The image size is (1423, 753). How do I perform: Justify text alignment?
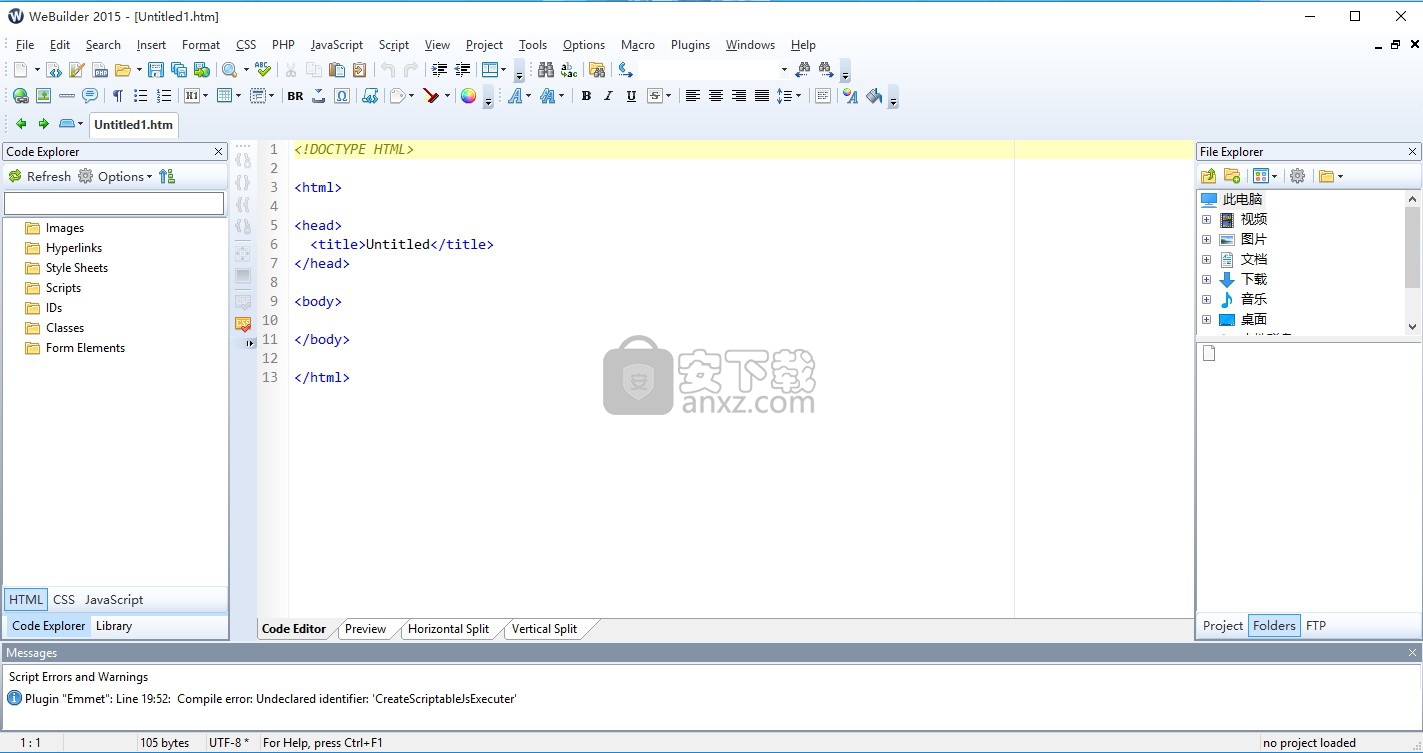tap(762, 96)
